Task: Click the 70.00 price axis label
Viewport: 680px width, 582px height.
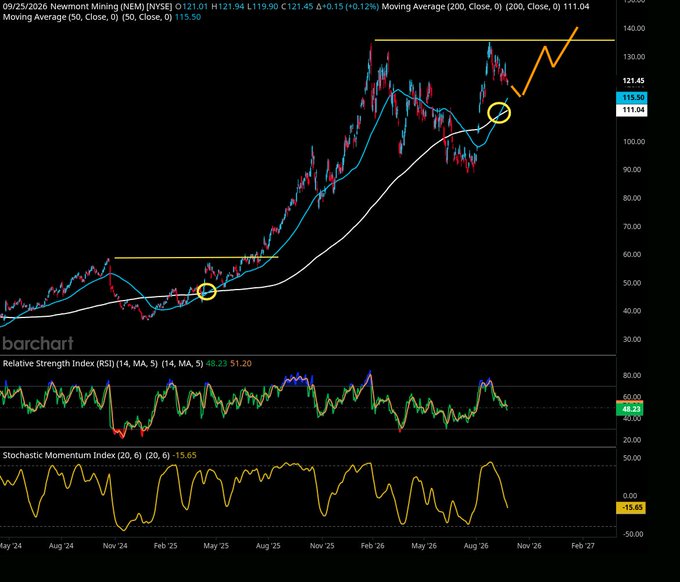Action: tap(632, 226)
